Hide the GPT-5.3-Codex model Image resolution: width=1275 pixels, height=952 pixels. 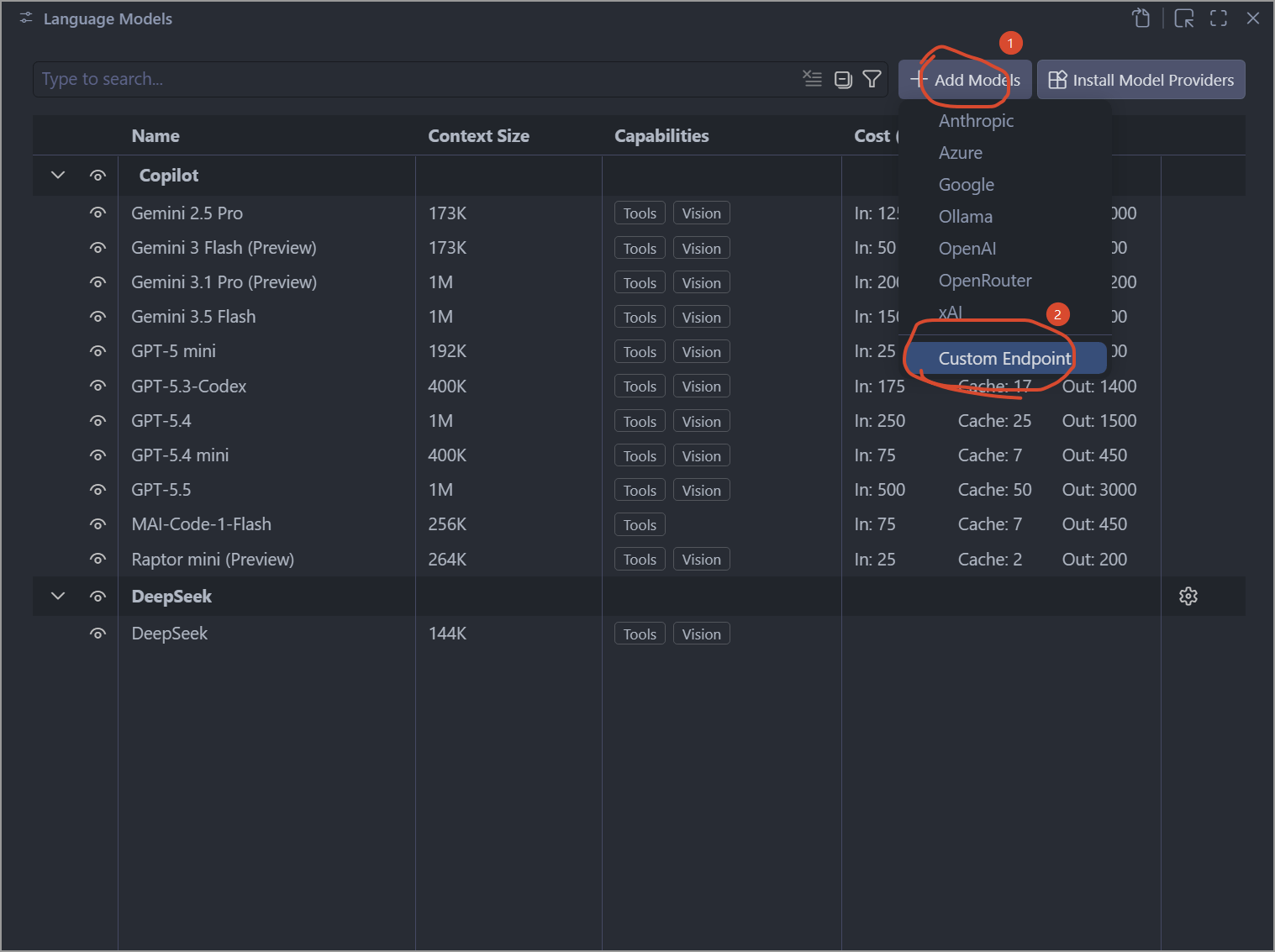click(x=98, y=387)
